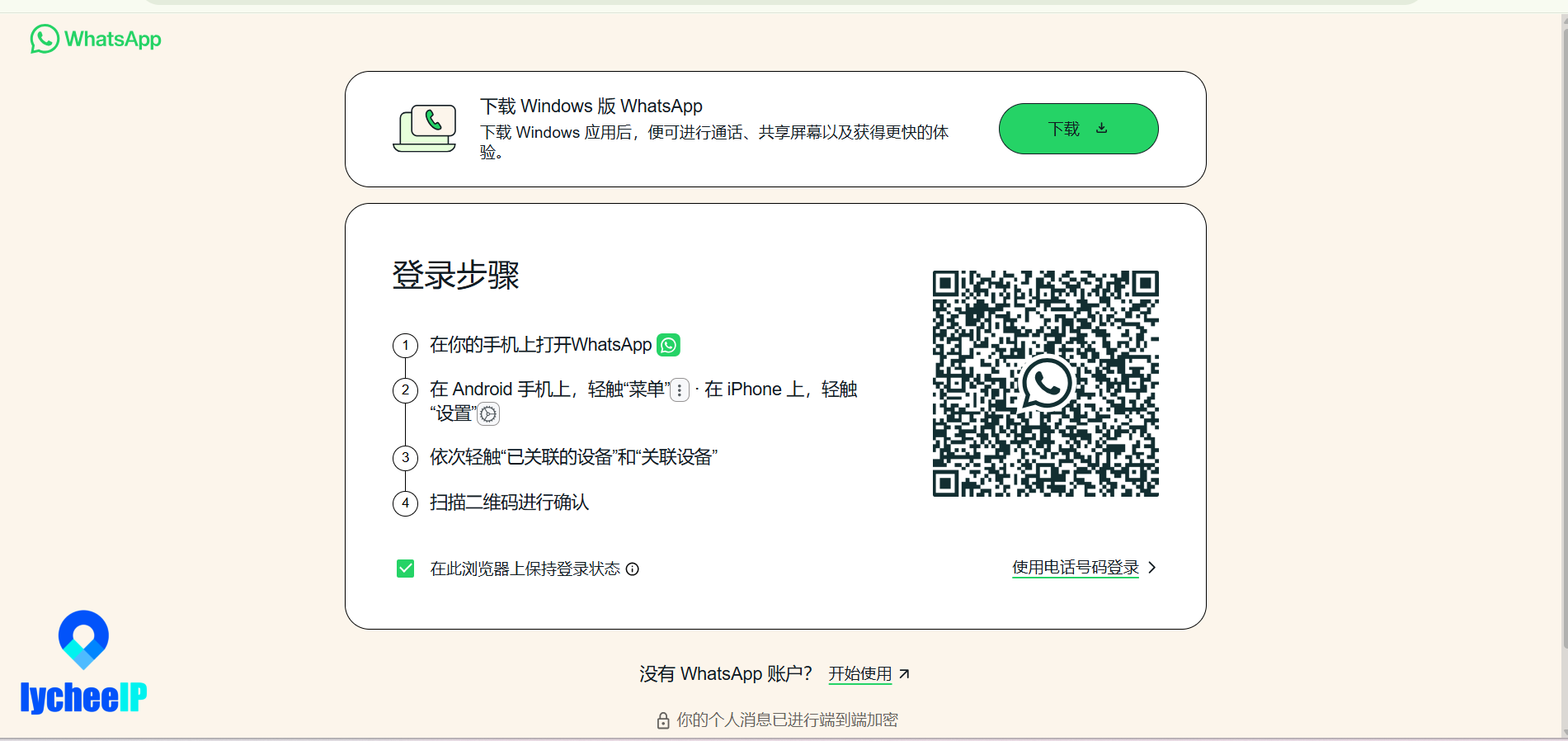Expand the chevron next to 使用电话号码登录

tap(1152, 568)
